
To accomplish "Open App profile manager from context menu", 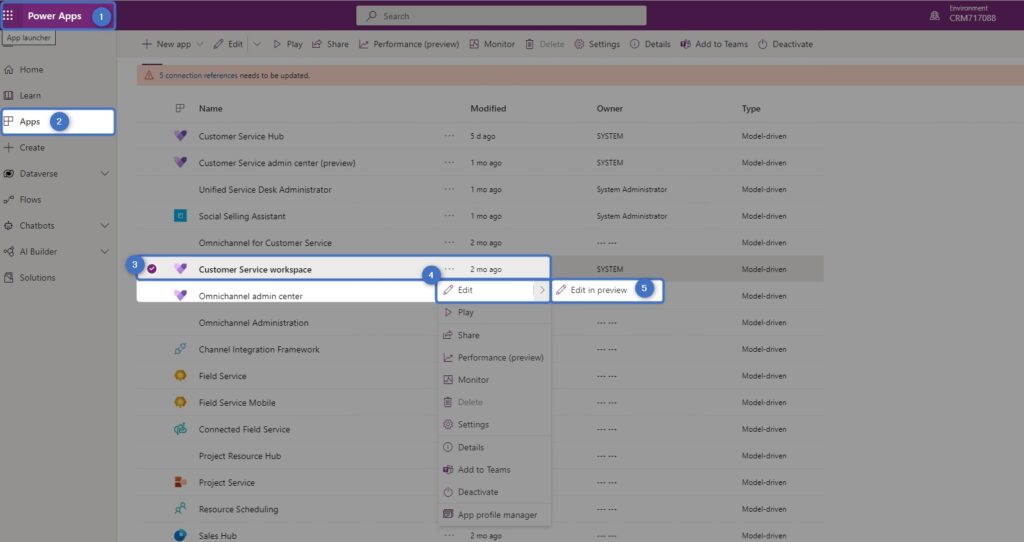I will (x=494, y=515).
